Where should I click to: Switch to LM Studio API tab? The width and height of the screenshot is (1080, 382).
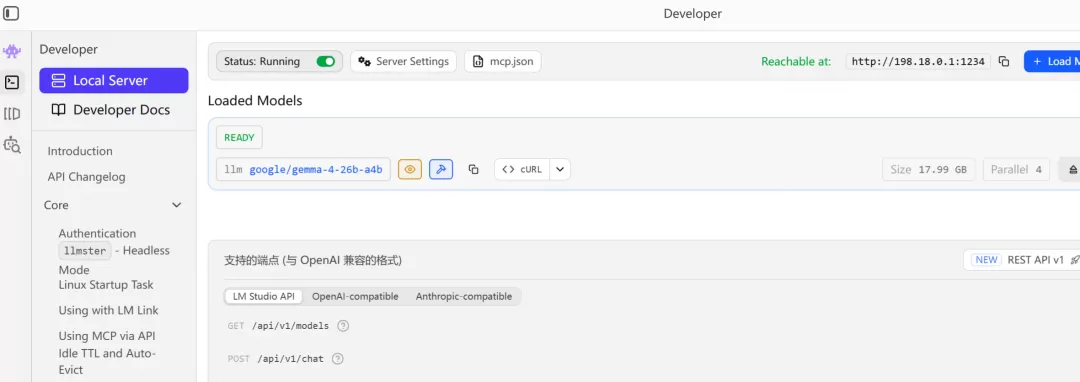coord(264,297)
